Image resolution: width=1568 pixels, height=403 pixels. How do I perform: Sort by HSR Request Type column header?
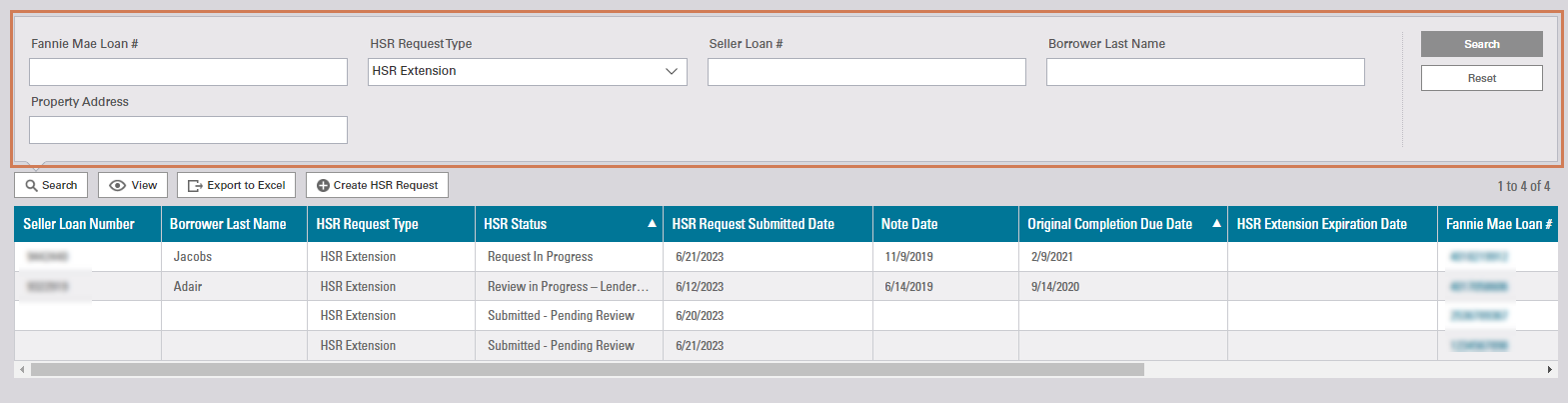(392, 224)
